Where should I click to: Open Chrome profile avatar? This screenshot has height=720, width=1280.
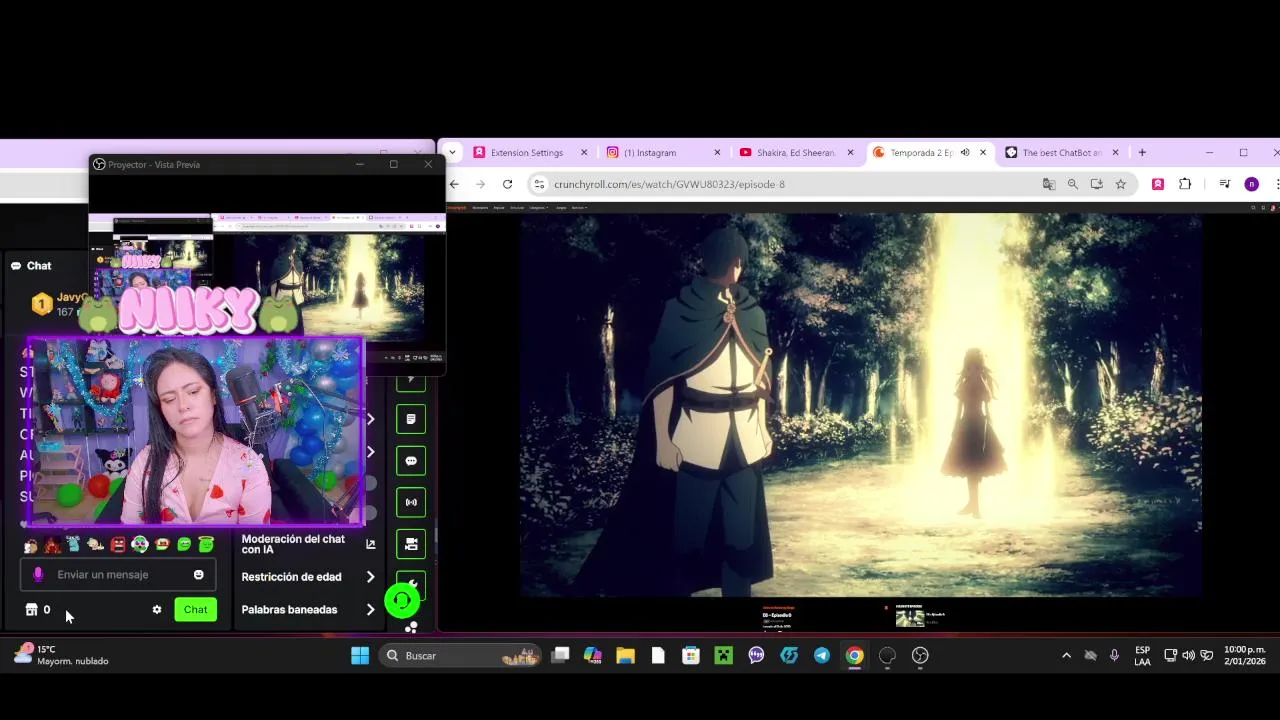1251,184
